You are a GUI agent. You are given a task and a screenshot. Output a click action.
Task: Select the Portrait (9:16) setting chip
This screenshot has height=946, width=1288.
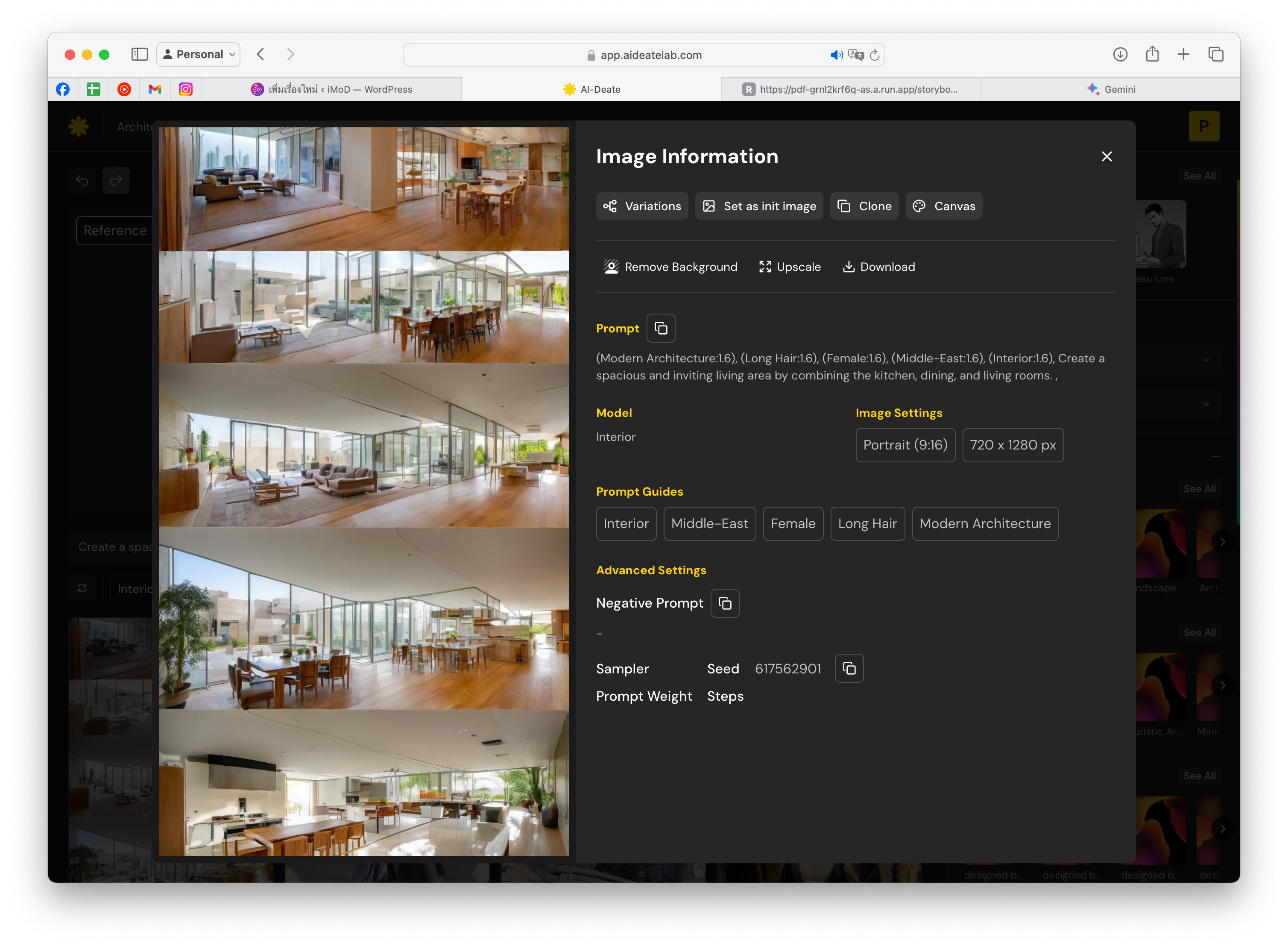coord(905,445)
